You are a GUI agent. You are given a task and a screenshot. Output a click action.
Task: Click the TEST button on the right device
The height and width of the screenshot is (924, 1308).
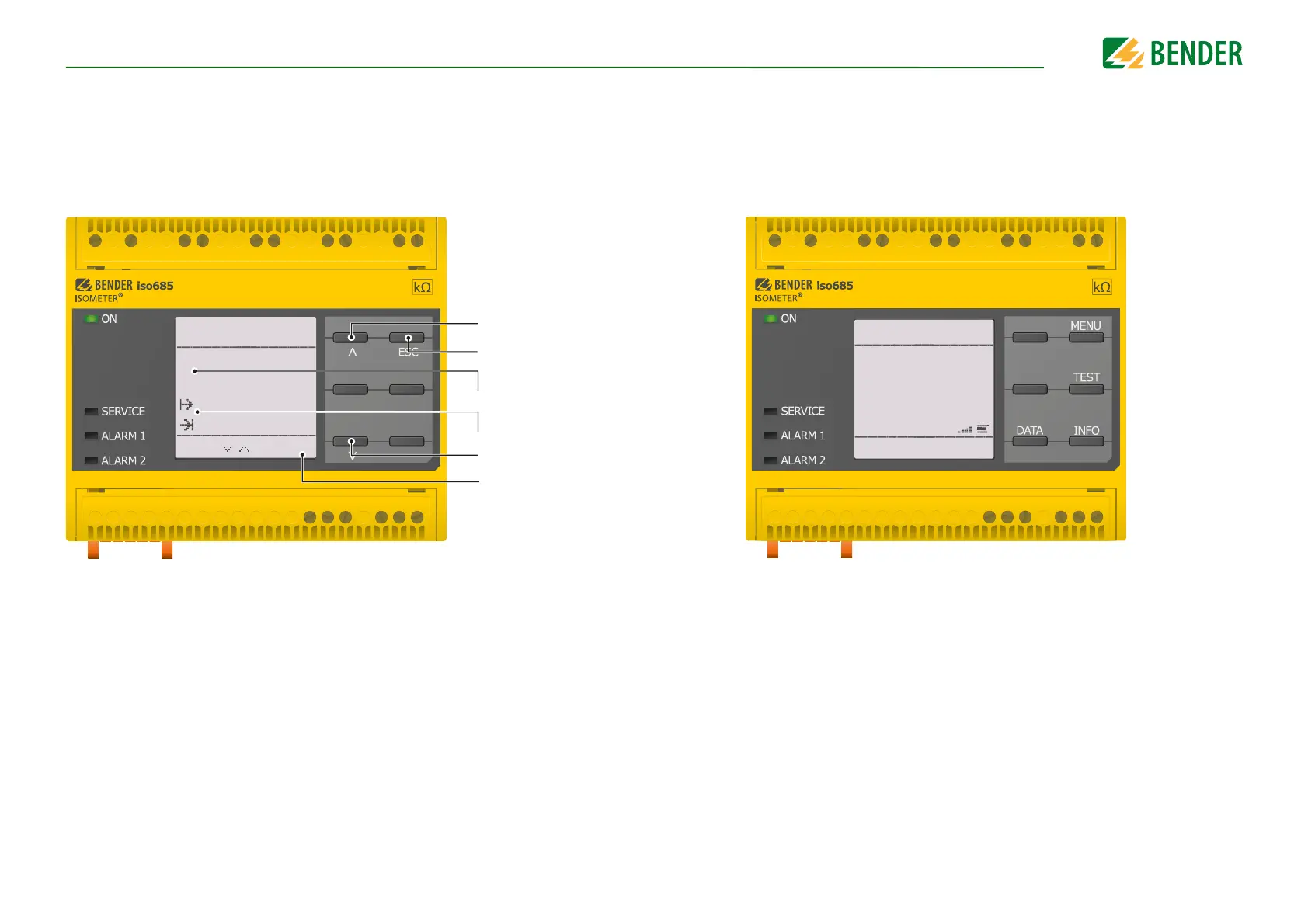point(1086,390)
